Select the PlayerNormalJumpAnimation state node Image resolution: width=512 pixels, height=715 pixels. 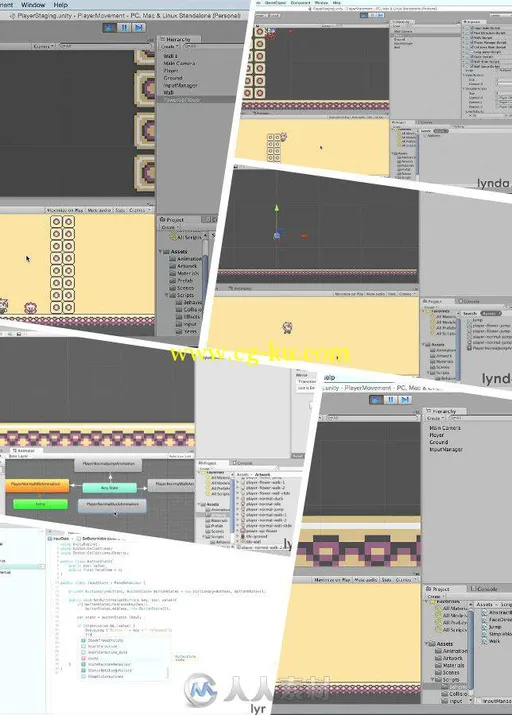coord(108,464)
